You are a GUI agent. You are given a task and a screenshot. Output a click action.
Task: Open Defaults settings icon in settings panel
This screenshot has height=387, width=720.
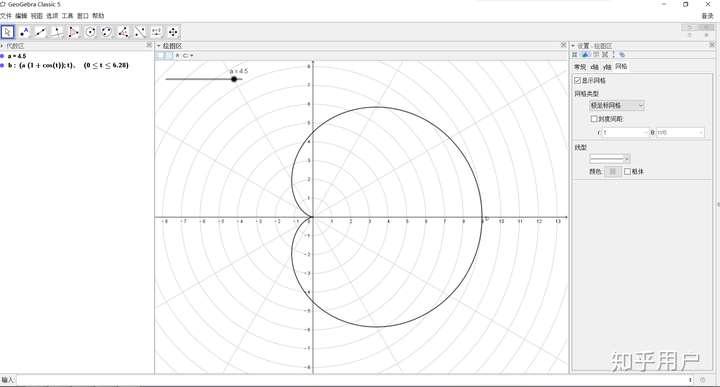pyautogui.click(x=613, y=55)
